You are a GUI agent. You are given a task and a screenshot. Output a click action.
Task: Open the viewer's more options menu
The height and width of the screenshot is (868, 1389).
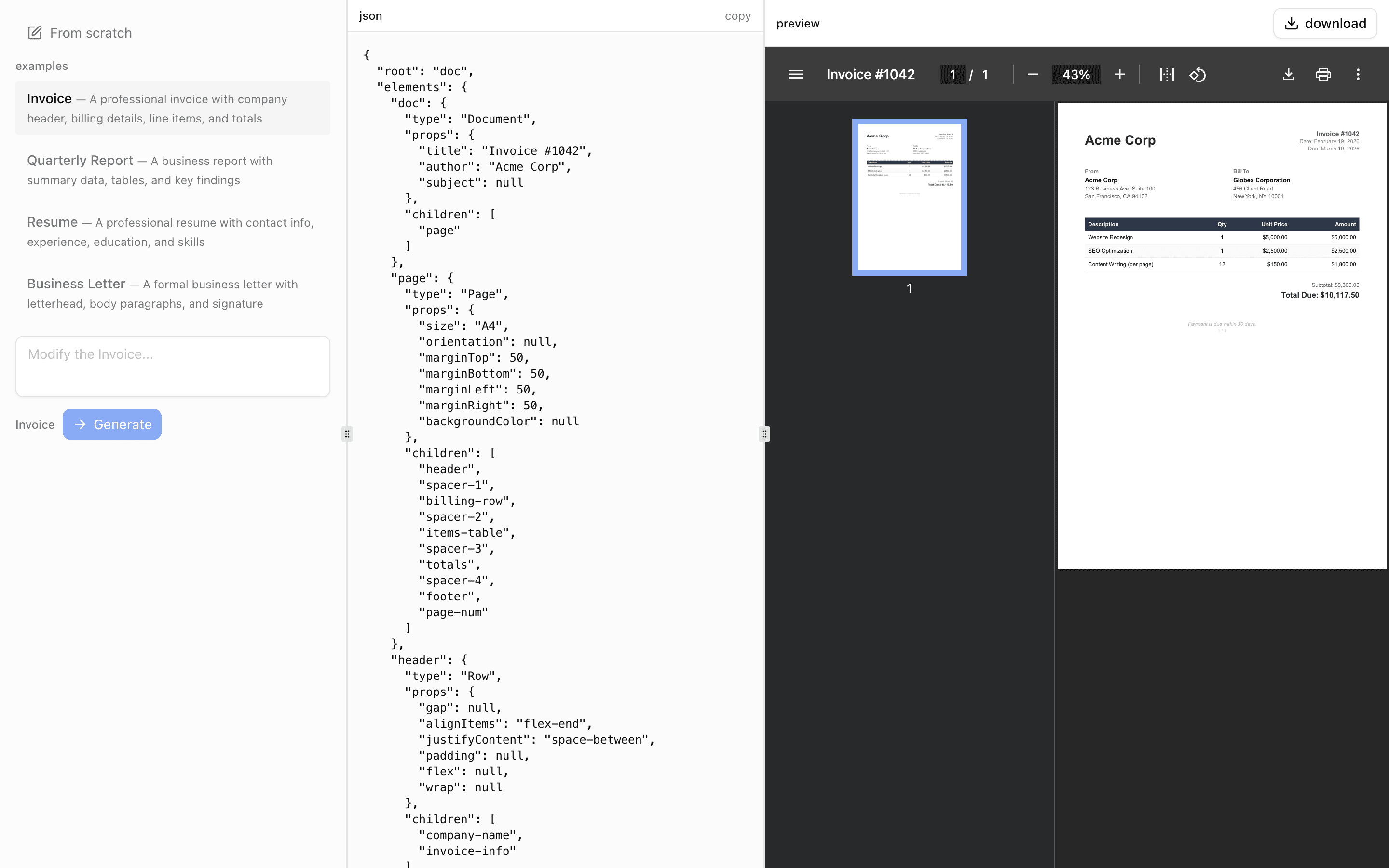tap(1359, 74)
